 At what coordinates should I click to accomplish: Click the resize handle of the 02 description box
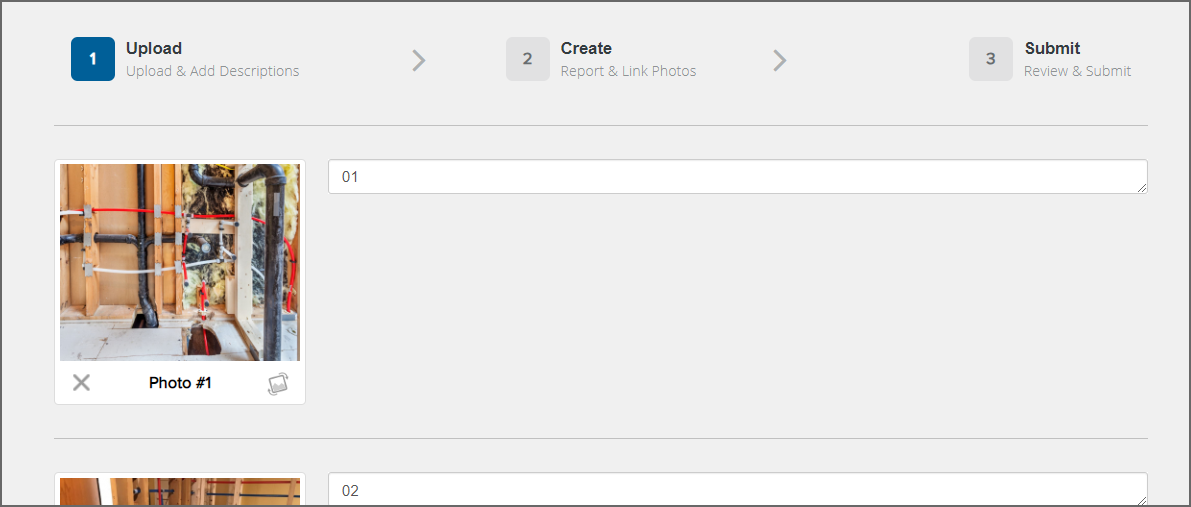pyautogui.click(x=1142, y=500)
